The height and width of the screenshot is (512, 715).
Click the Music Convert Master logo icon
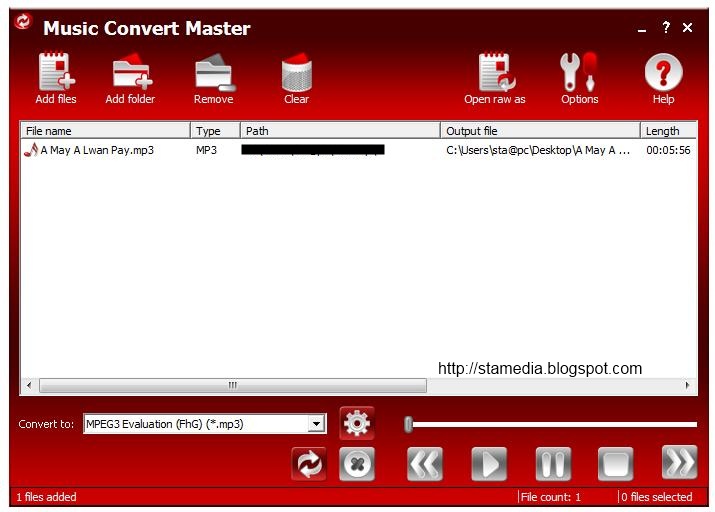click(23, 21)
